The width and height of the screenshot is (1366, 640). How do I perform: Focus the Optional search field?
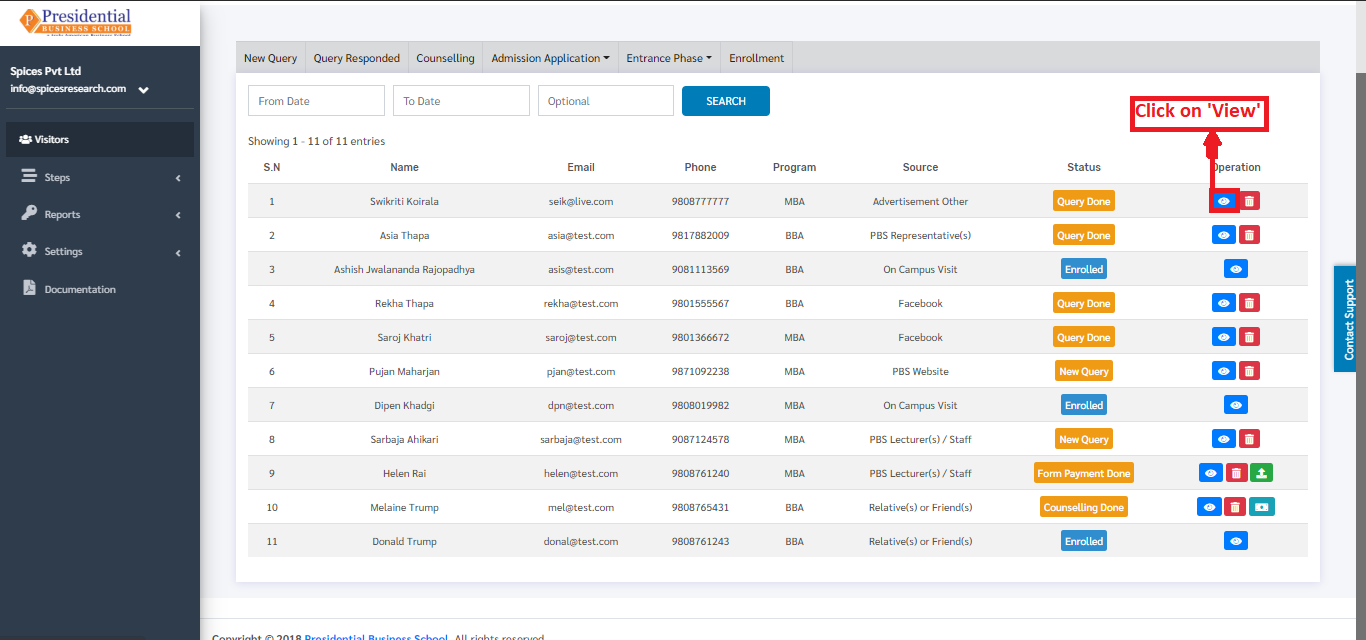point(606,101)
